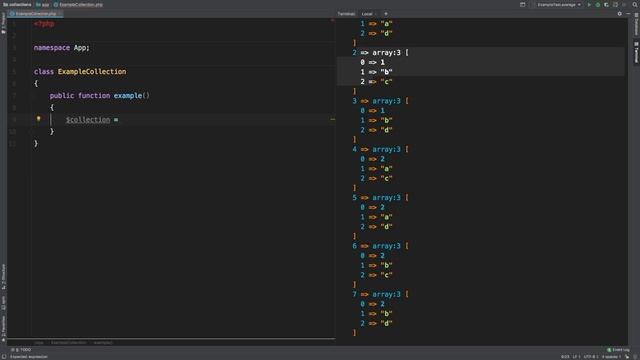
Task: Click the lightbulb intention icon in gutter
Action: coord(39,119)
